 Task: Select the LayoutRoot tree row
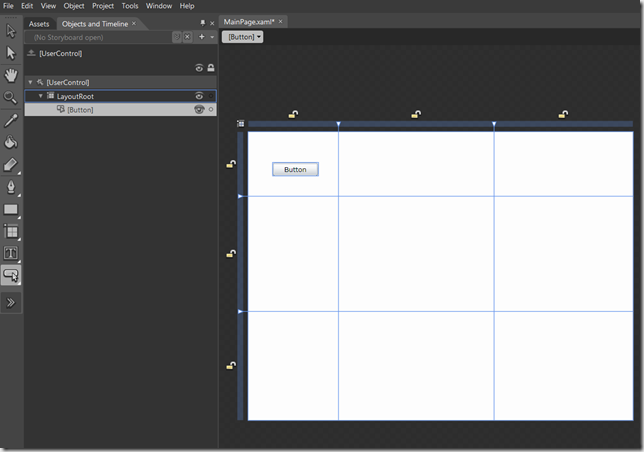tap(120, 96)
